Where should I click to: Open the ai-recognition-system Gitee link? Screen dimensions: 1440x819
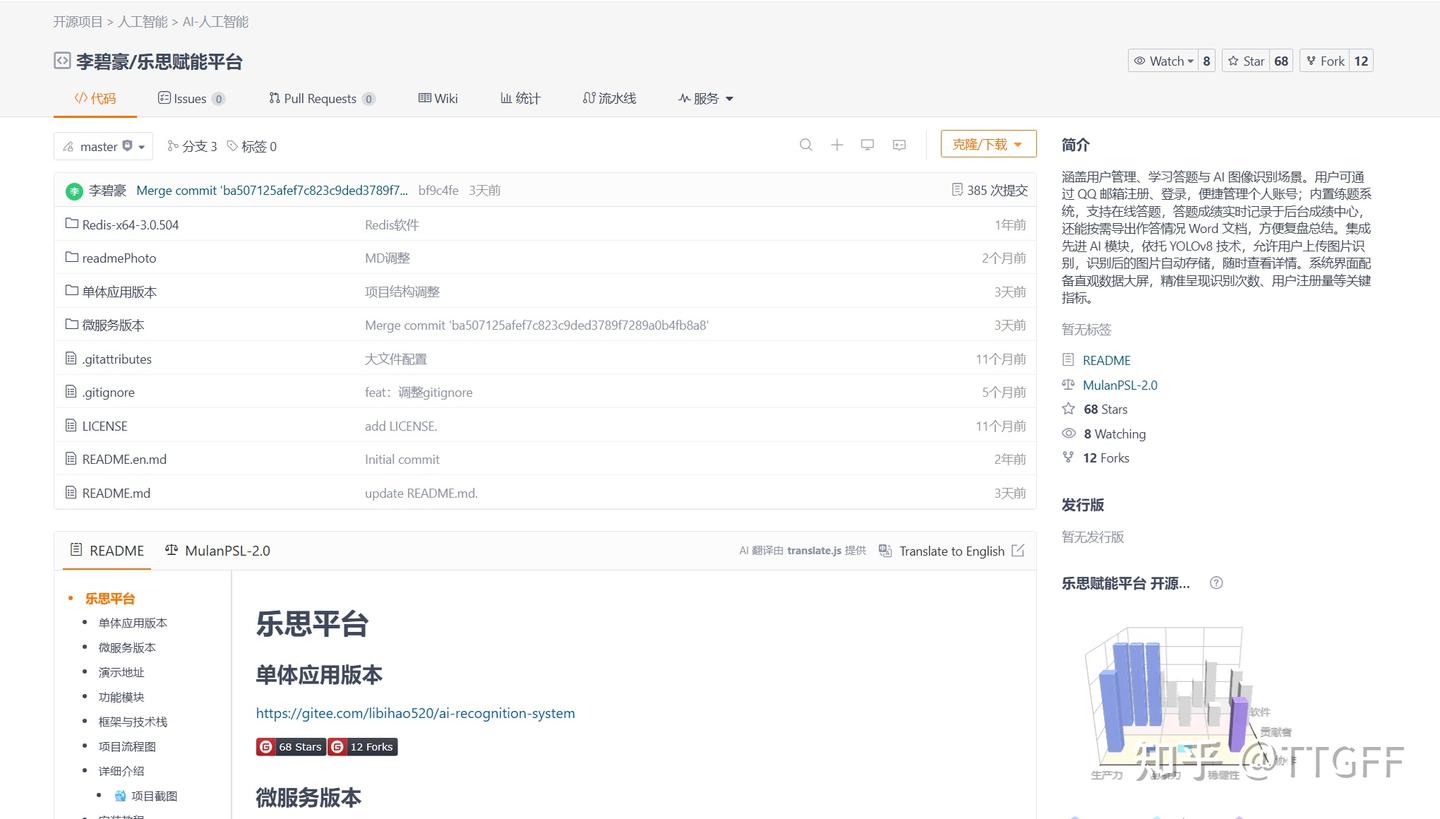415,713
